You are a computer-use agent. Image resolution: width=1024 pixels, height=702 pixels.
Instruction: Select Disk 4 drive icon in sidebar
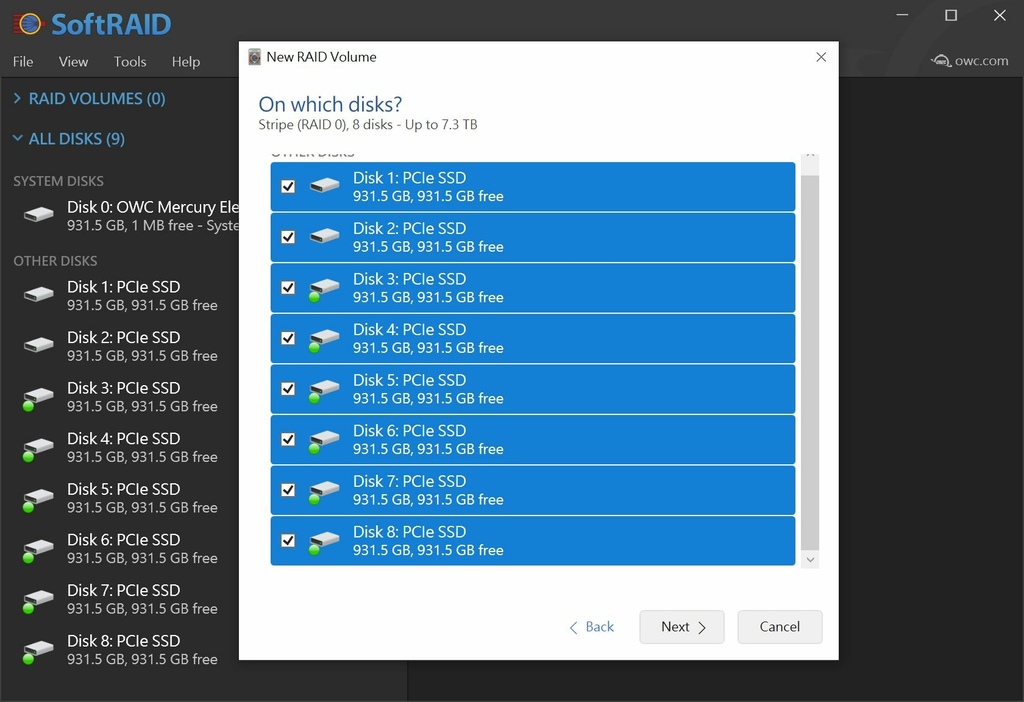tap(39, 449)
